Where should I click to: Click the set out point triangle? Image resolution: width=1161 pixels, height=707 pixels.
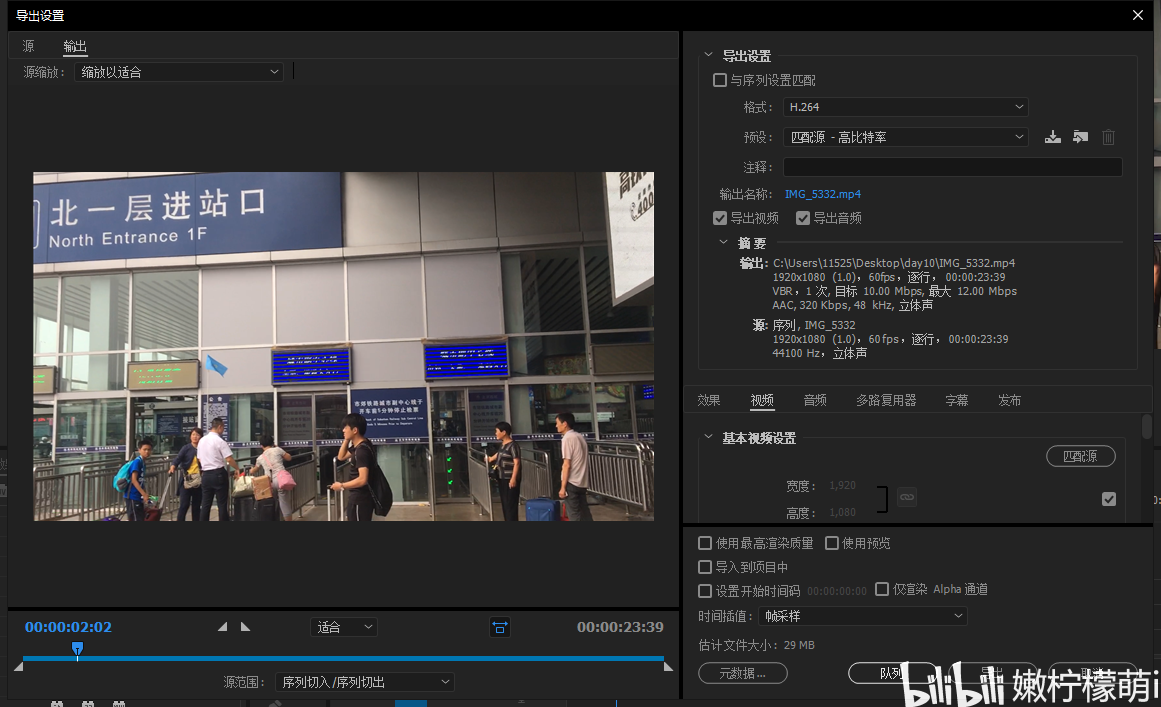click(x=245, y=627)
